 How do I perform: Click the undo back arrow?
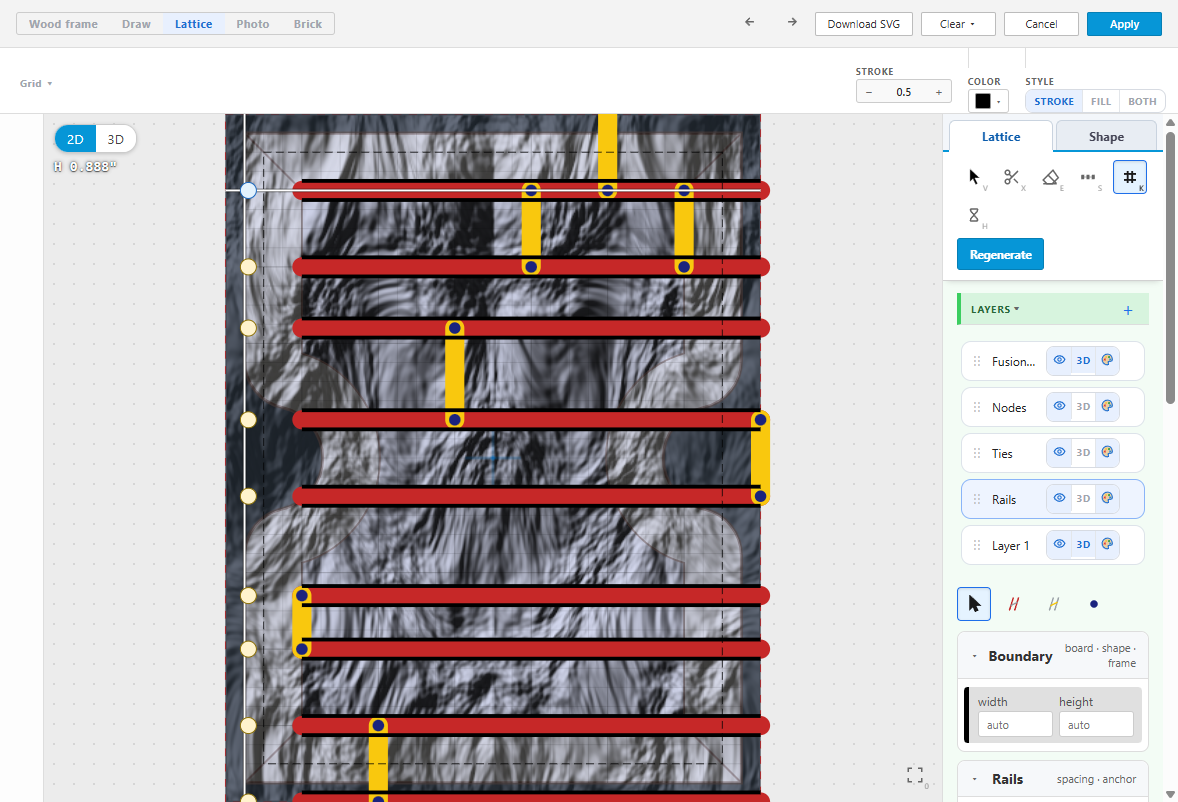tap(749, 23)
